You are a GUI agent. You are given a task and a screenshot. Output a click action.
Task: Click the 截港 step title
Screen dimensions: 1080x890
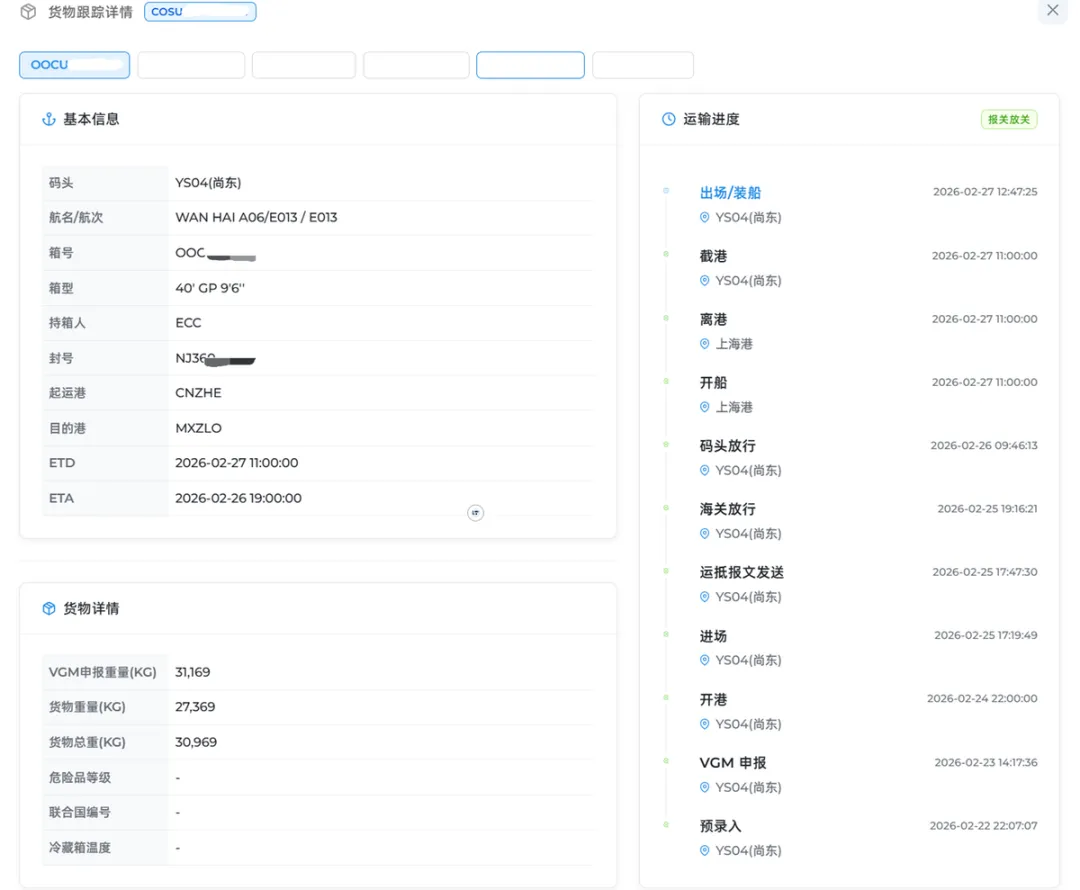click(x=713, y=256)
